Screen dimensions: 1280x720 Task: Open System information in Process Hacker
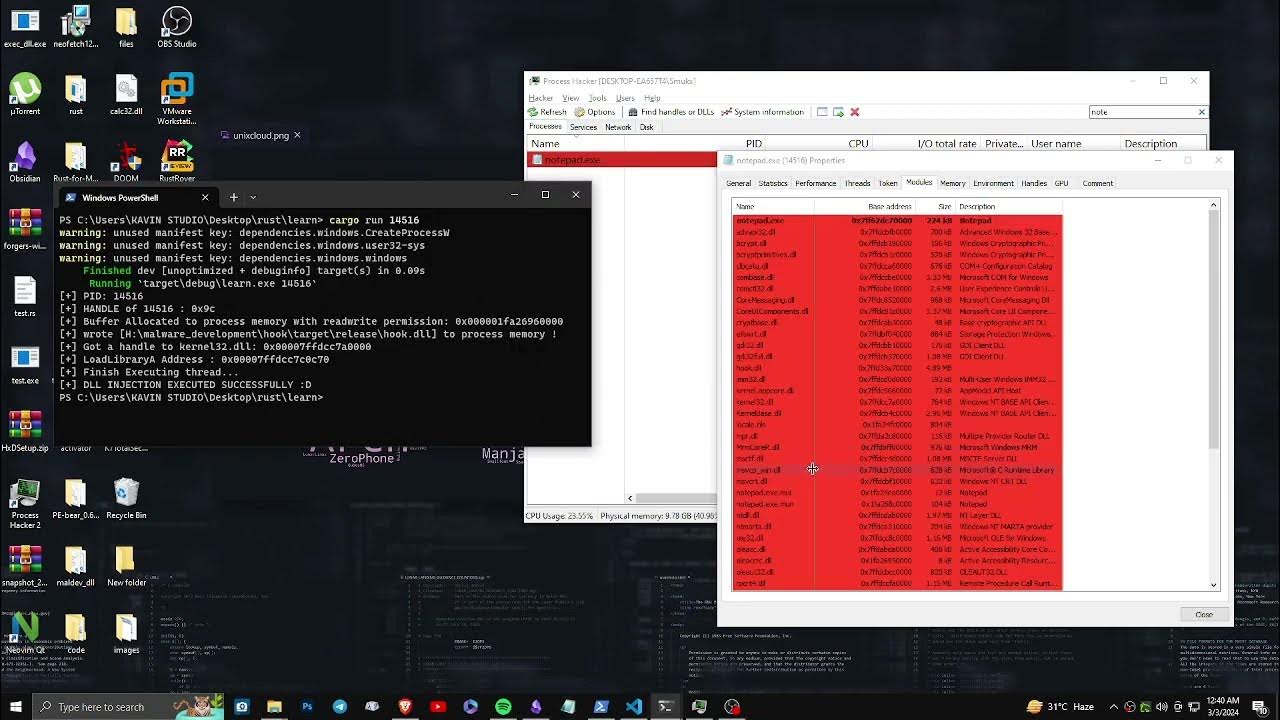click(x=762, y=112)
